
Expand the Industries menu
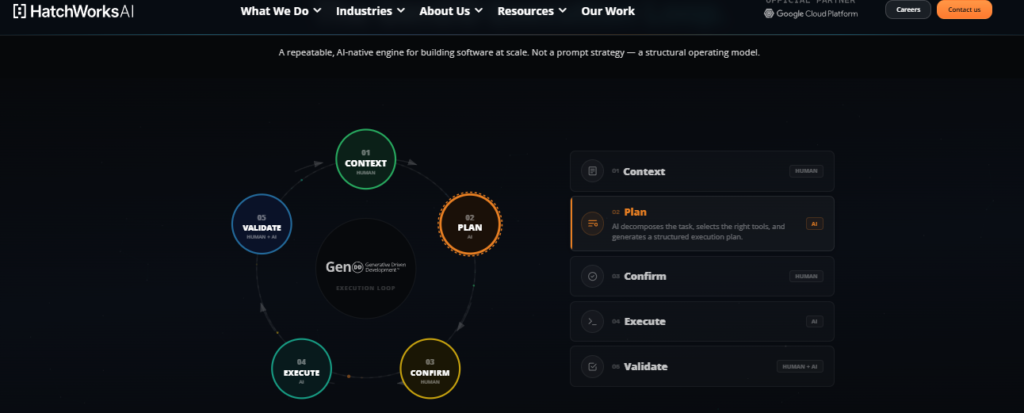[370, 11]
